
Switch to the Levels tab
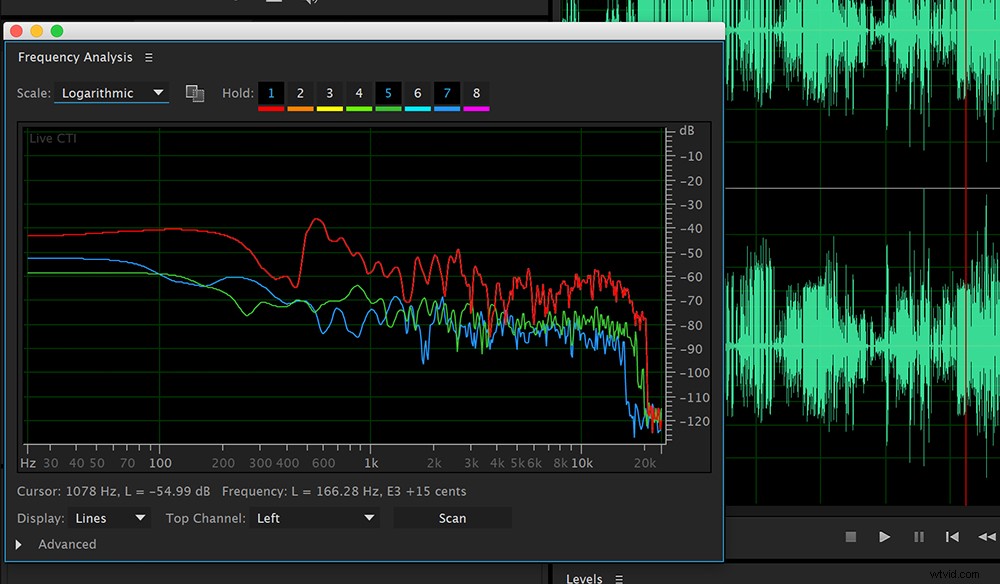click(x=585, y=578)
